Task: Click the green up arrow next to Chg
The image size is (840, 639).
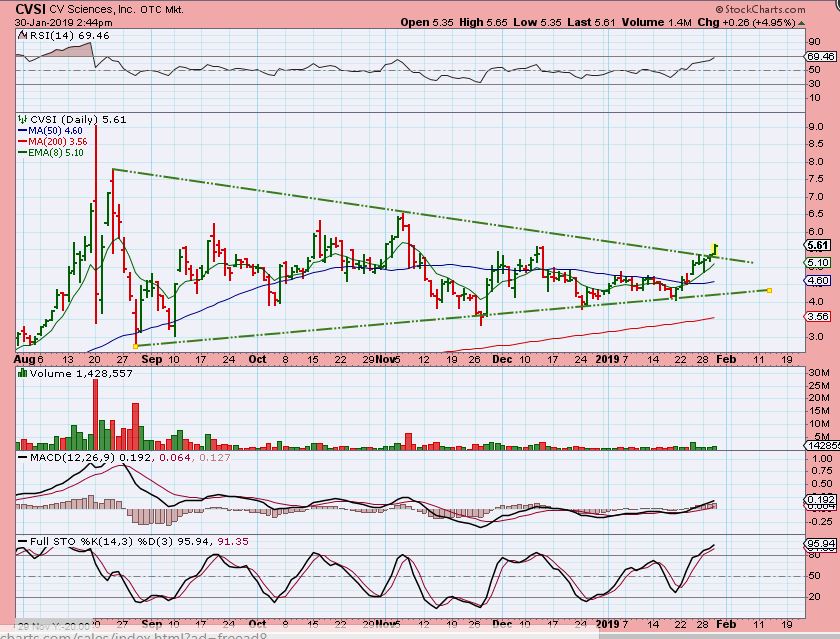Action: (801, 23)
